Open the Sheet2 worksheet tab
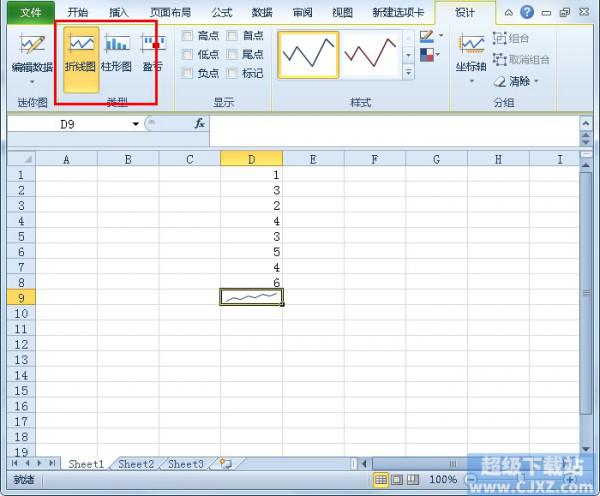The height and width of the screenshot is (496, 600). (136, 464)
